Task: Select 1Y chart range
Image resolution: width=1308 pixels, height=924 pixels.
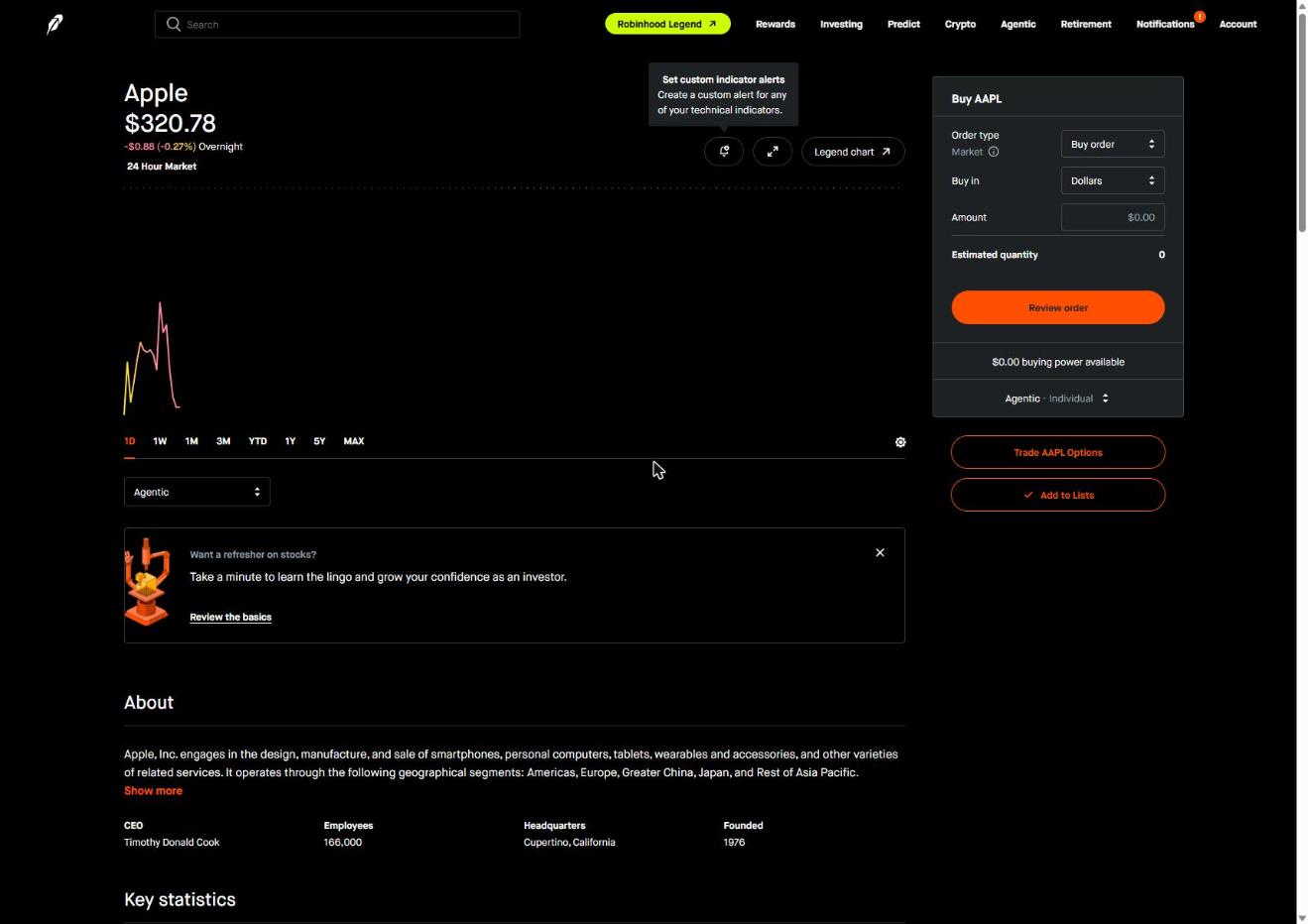Action: [x=290, y=441]
